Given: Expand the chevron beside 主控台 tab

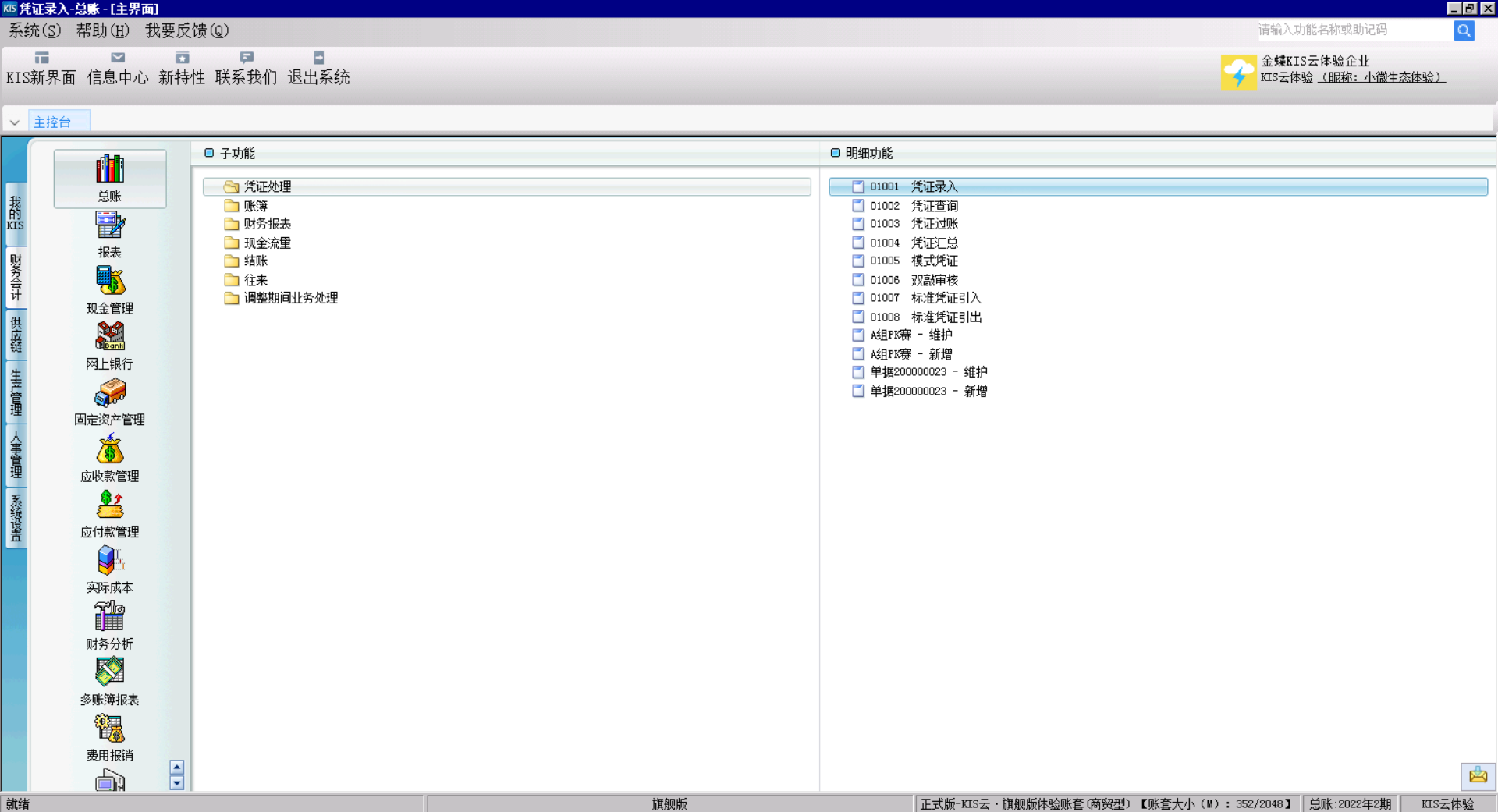Looking at the screenshot, I should click(x=14, y=122).
